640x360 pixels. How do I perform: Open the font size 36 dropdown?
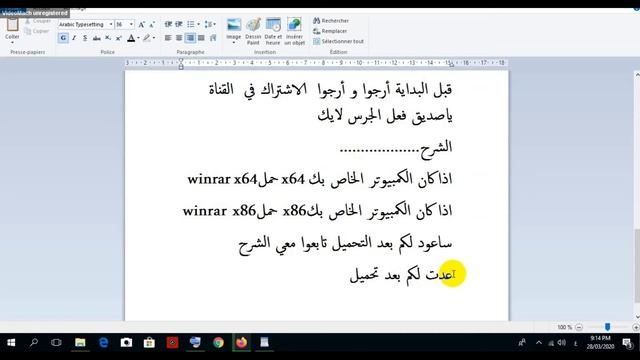tap(131, 24)
